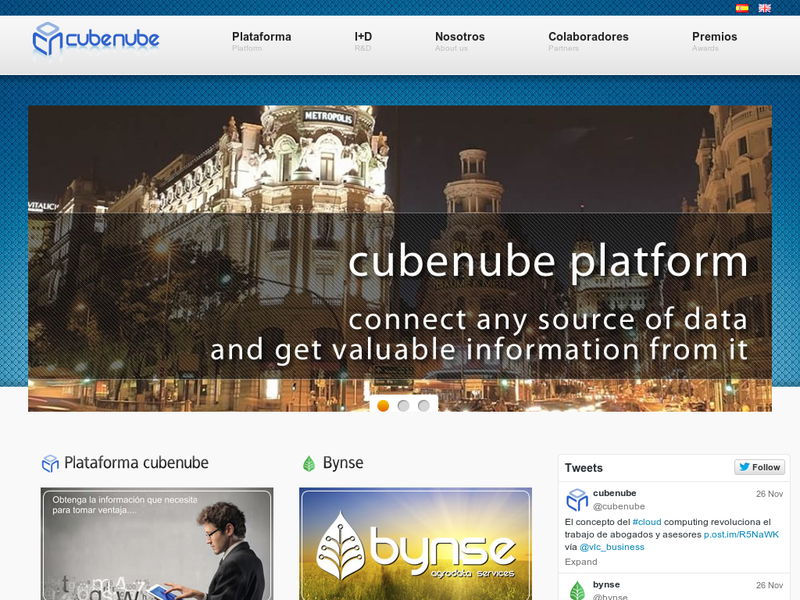Image resolution: width=800 pixels, height=600 pixels.
Task: Open the Bynse heading link
Action: 343,463
